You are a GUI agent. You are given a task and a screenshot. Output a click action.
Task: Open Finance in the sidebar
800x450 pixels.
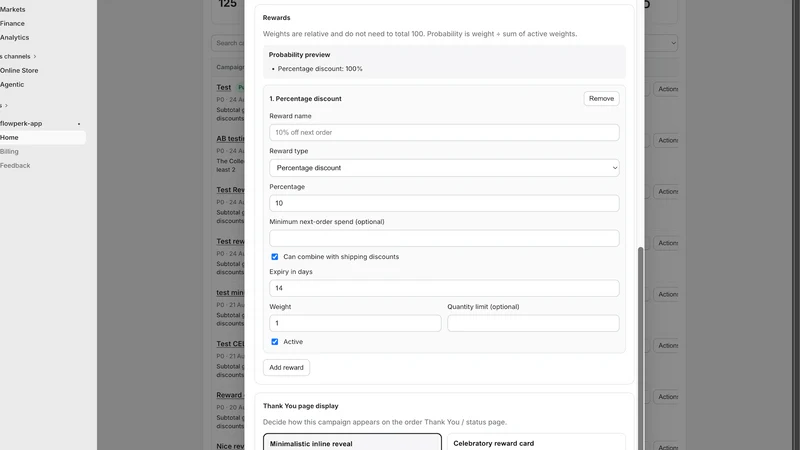click(12, 23)
